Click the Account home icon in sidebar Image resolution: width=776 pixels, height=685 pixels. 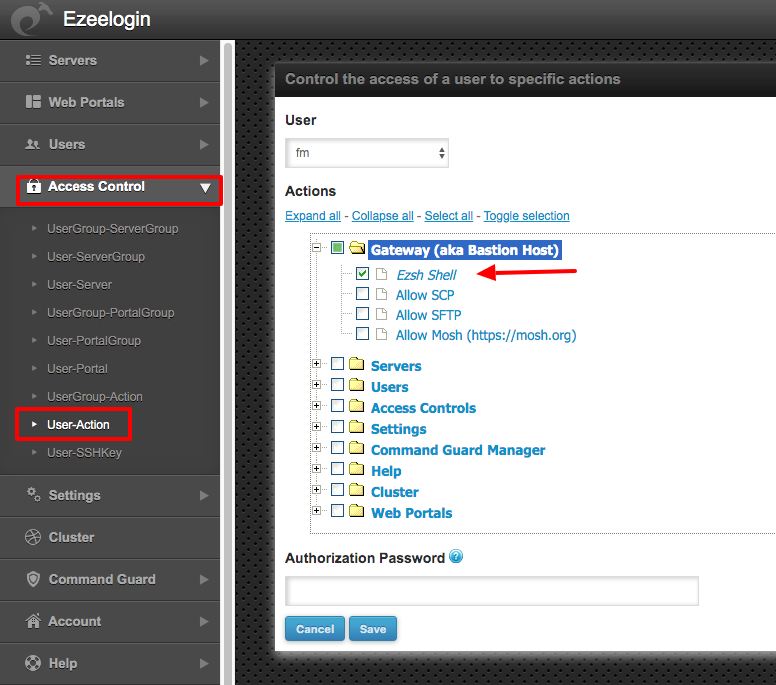33,621
